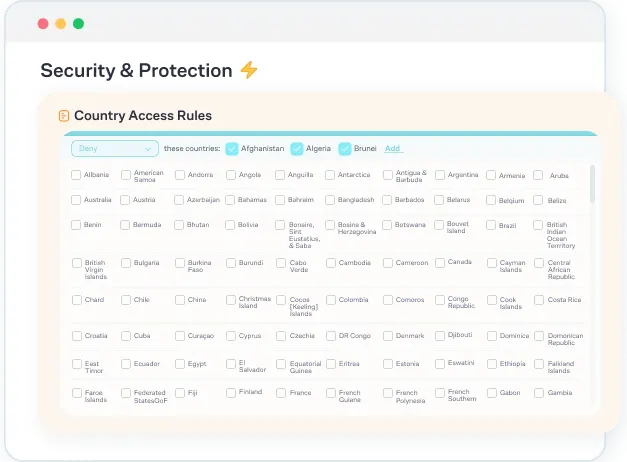
Task: Click the green window dot
Action: point(78,24)
